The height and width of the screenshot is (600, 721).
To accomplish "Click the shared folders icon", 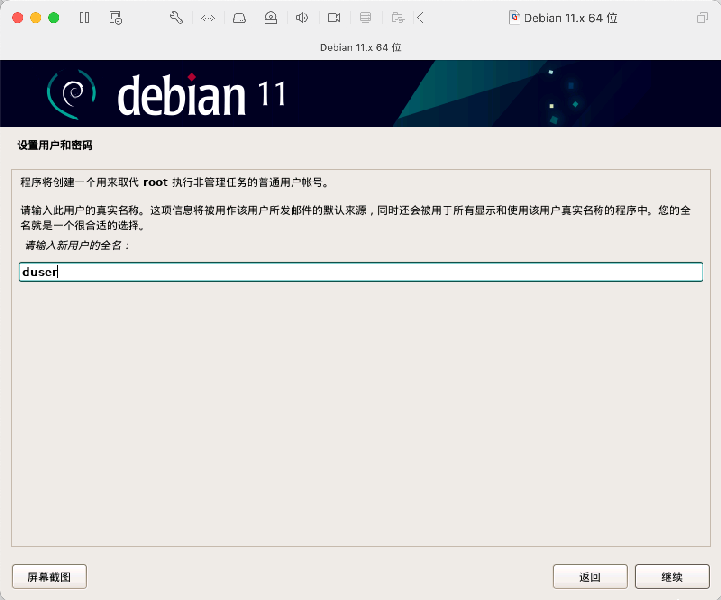I will point(397,18).
